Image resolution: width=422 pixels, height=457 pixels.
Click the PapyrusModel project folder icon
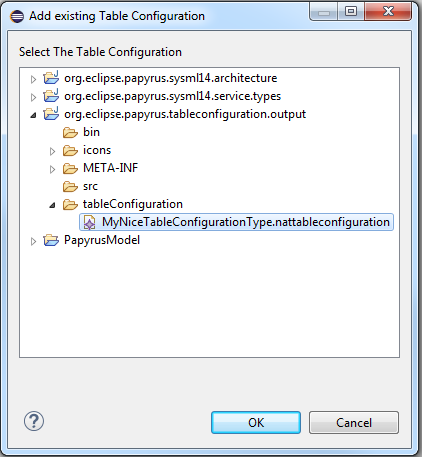coord(51,240)
